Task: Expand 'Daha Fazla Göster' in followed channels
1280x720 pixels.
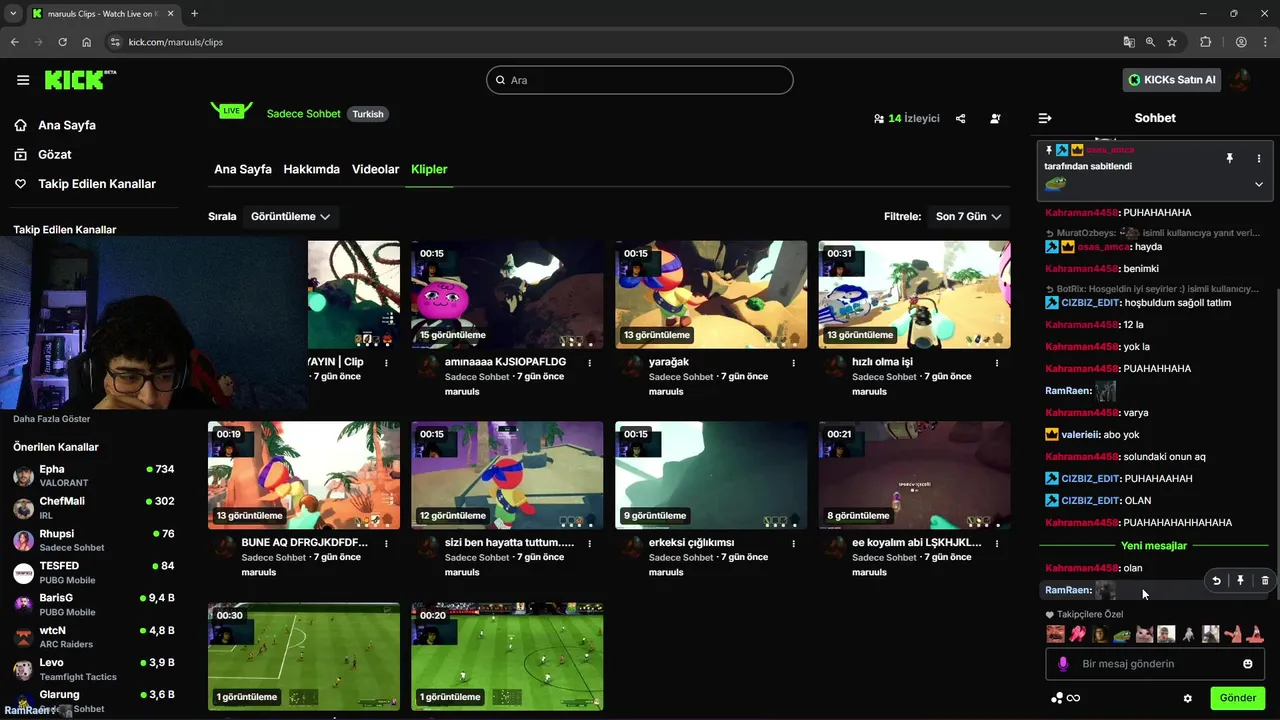Action: (x=52, y=419)
